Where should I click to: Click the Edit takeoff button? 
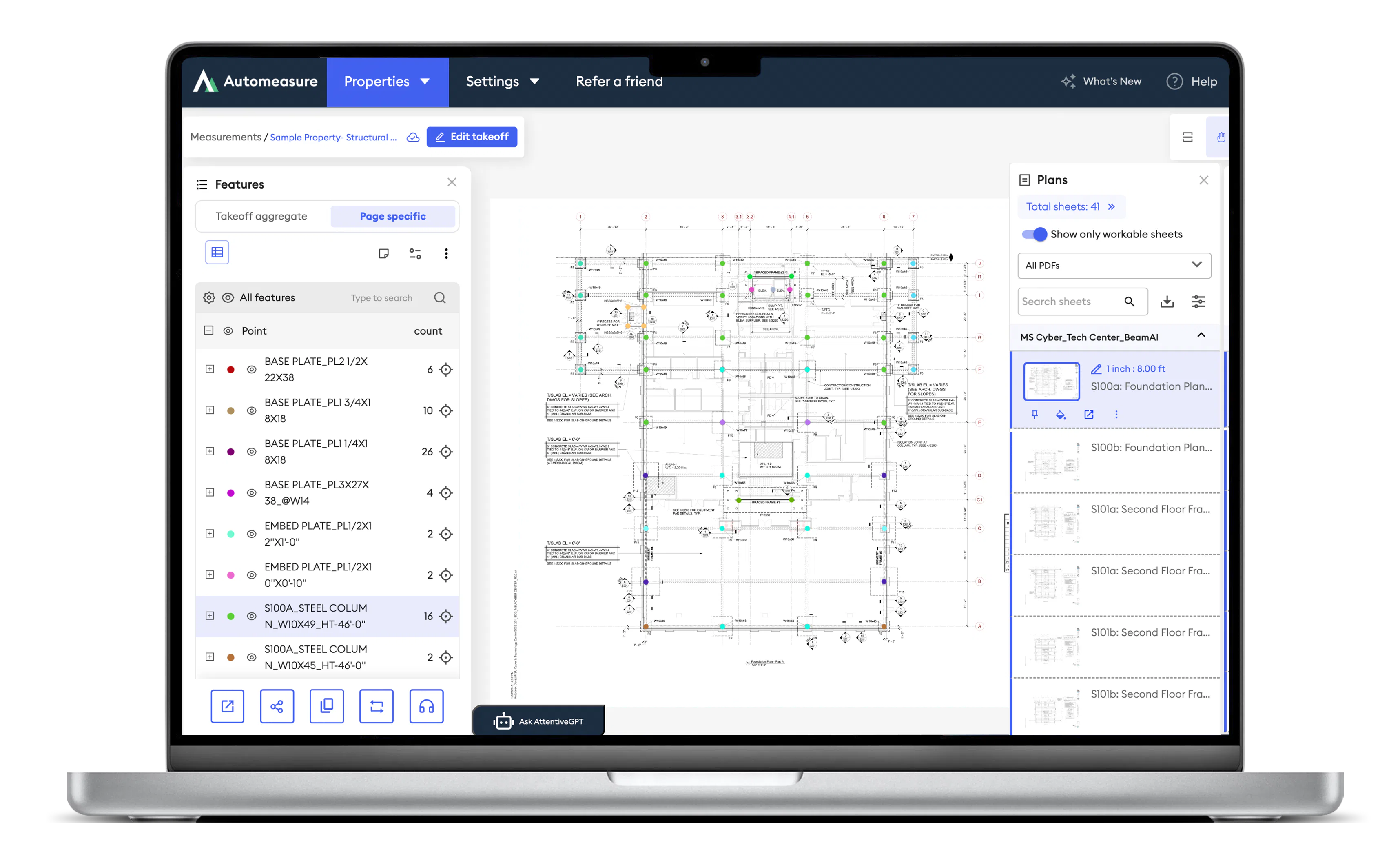(x=471, y=137)
